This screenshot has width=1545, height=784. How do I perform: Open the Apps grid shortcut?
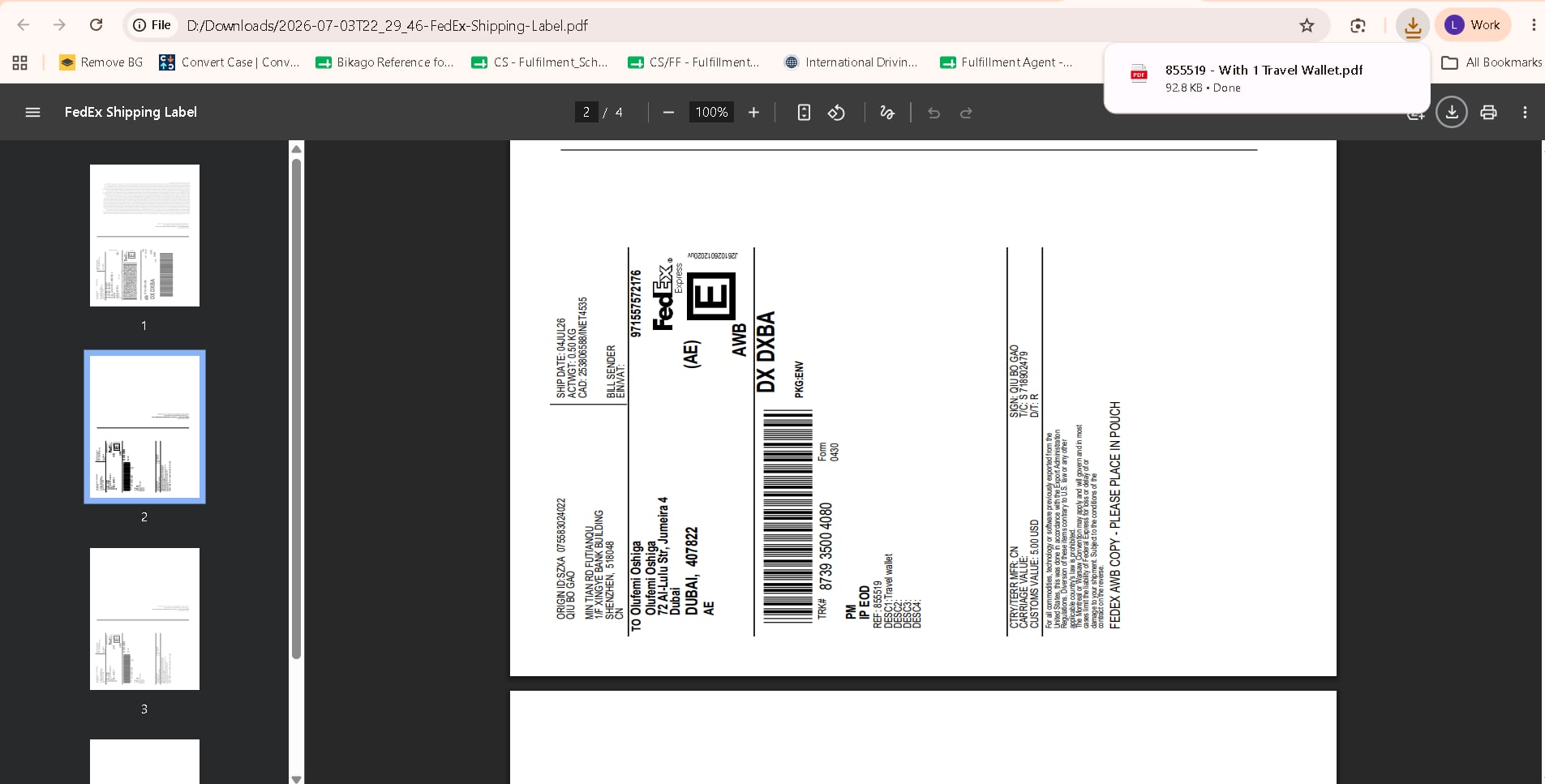20,62
